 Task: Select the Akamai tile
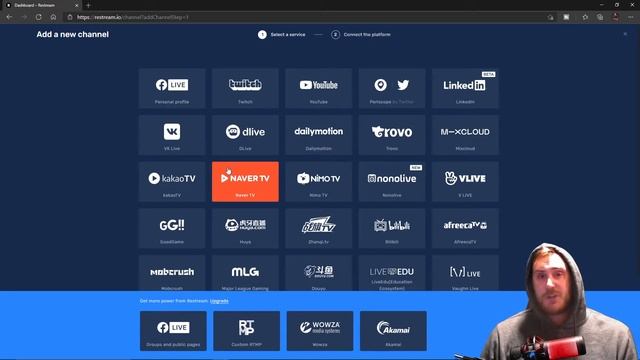coord(393,331)
